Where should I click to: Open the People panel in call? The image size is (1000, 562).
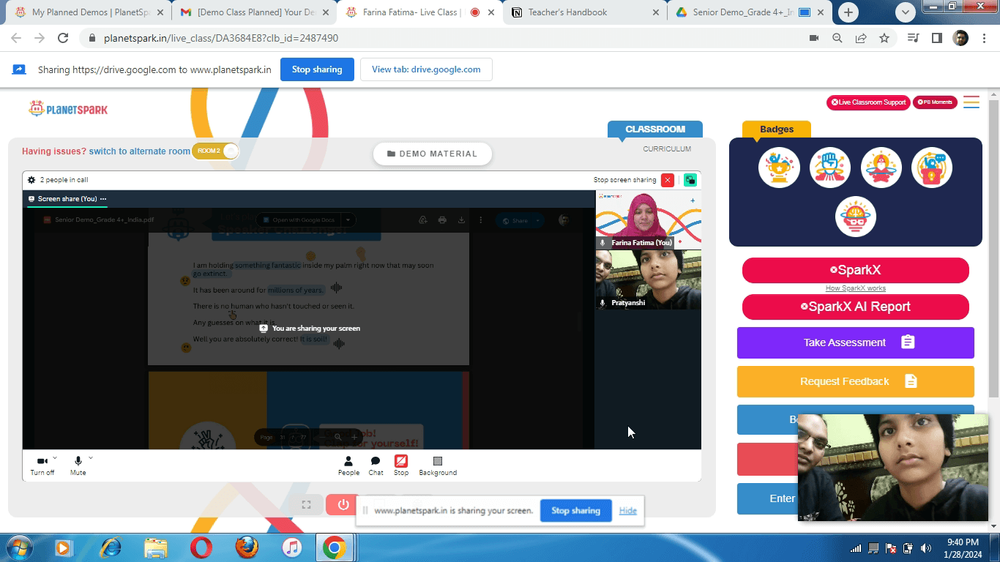[x=348, y=466]
